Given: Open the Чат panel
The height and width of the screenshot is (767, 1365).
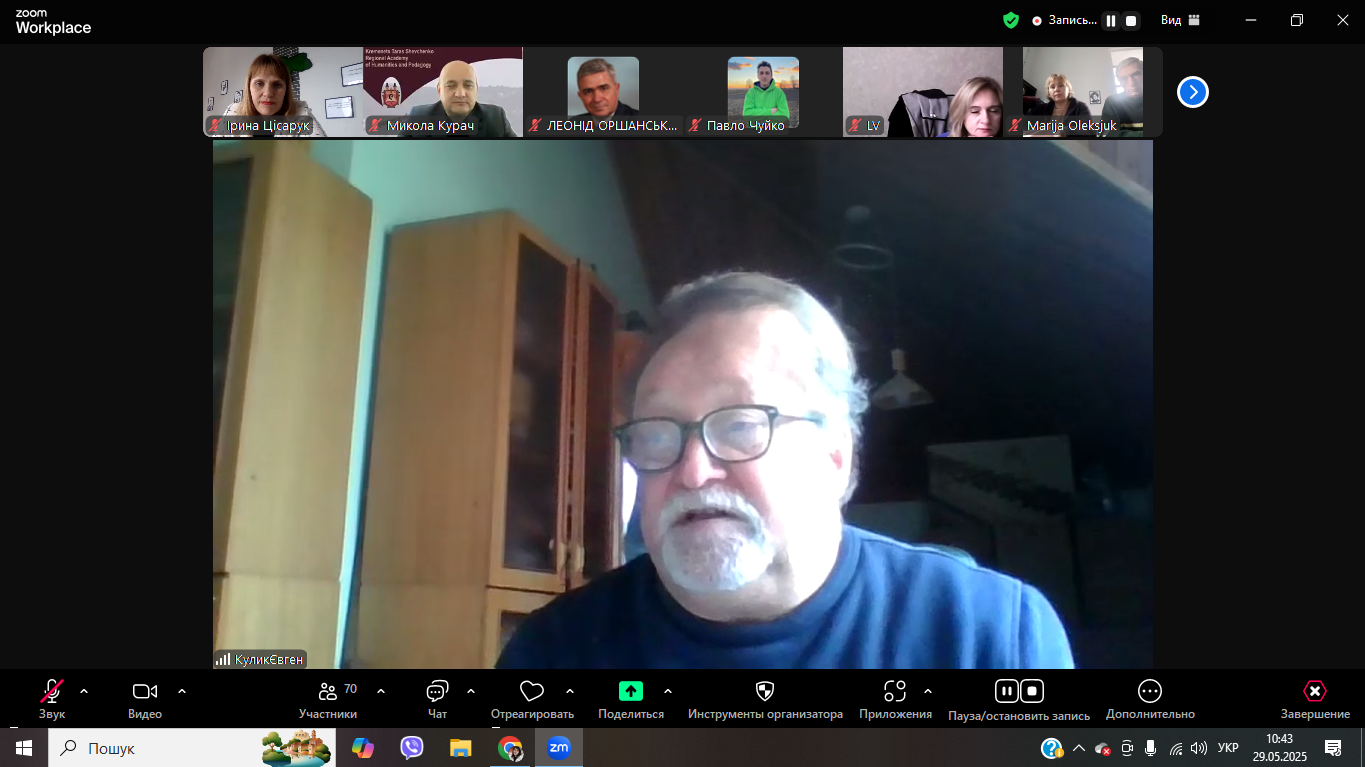Looking at the screenshot, I should (437, 691).
